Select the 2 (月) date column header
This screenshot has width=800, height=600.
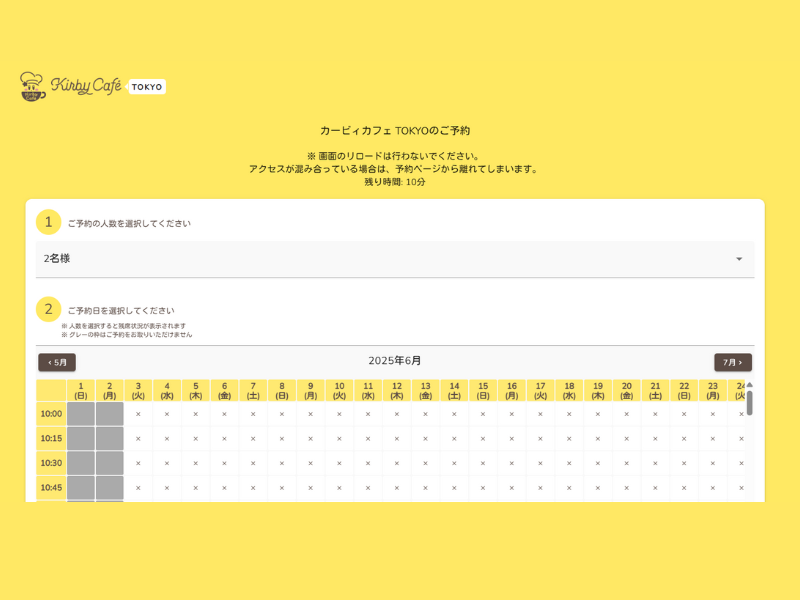(x=110, y=391)
